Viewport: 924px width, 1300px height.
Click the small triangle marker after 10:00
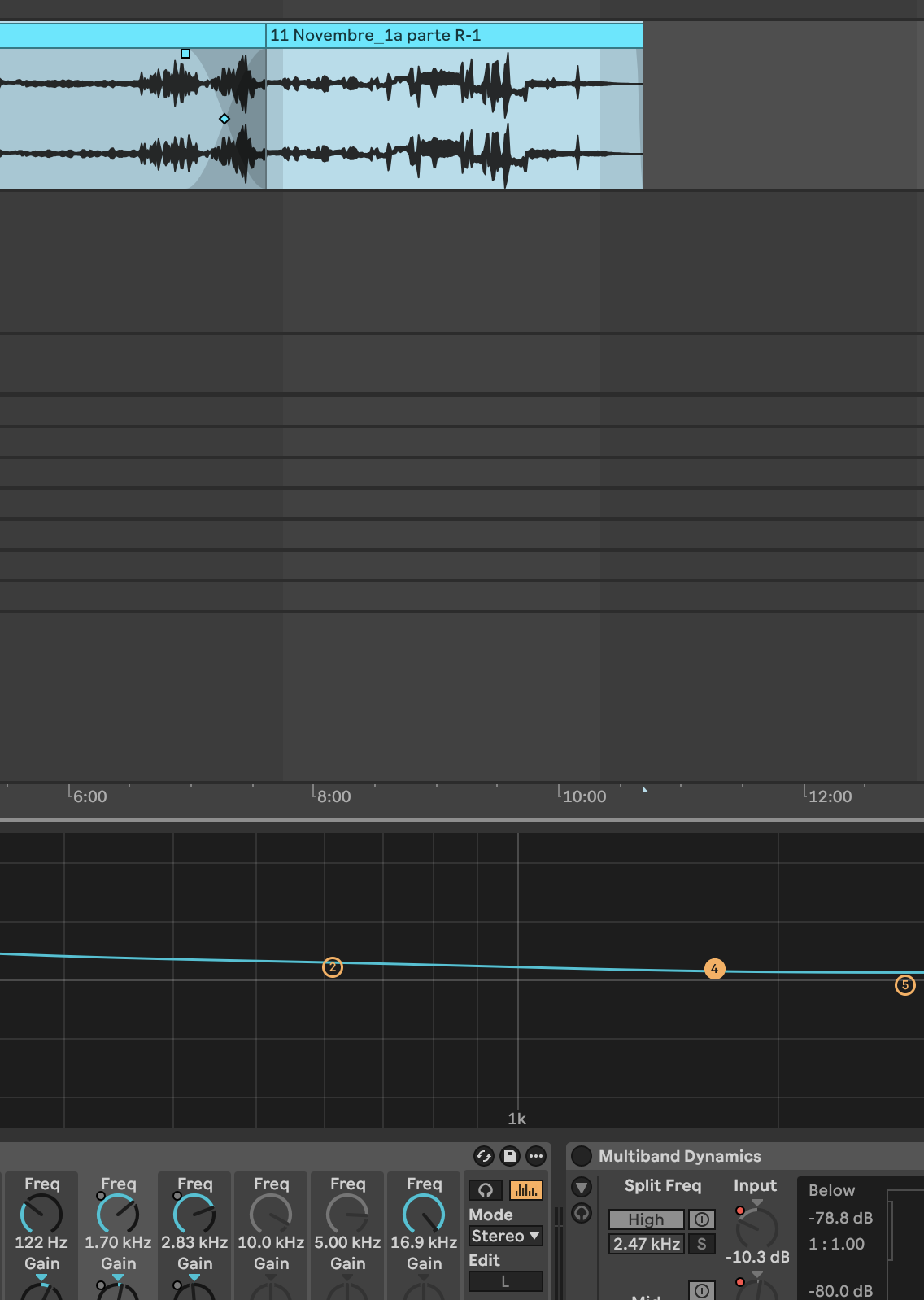point(644,789)
